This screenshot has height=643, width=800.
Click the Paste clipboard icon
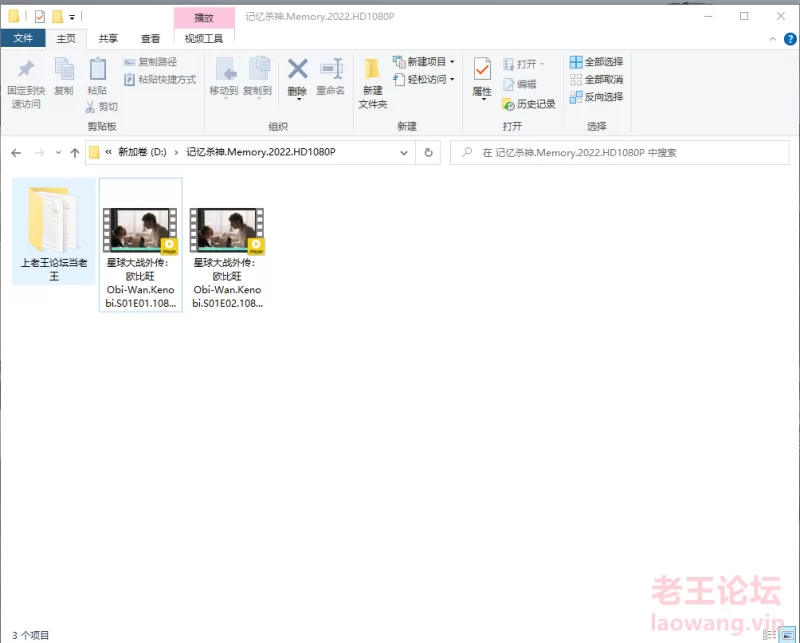97,69
